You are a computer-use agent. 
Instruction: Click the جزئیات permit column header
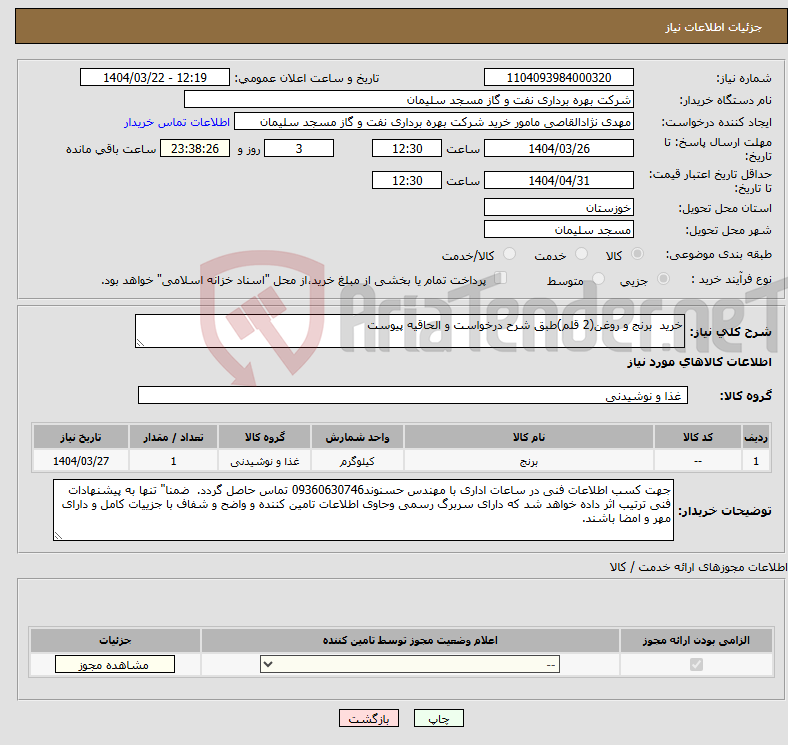pyautogui.click(x=115, y=640)
